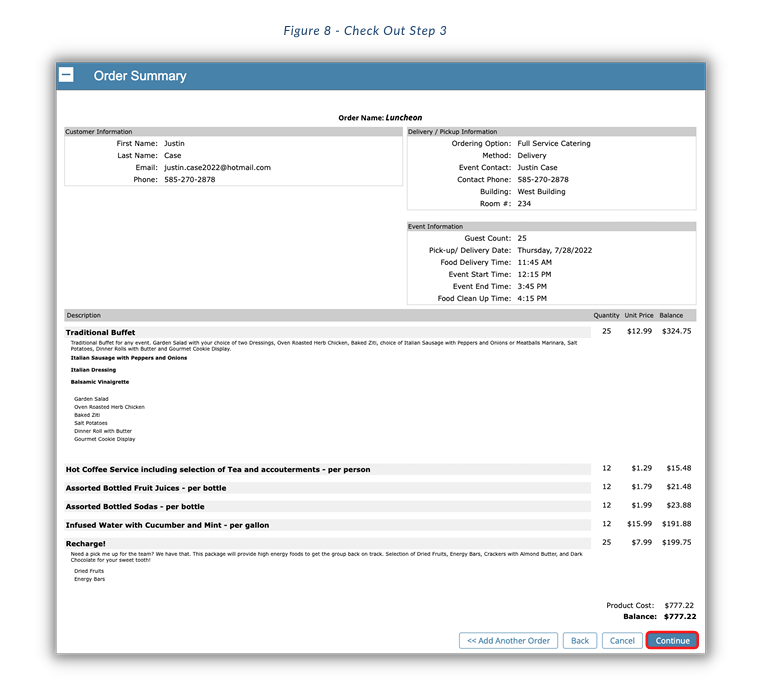This screenshot has width=762, height=682.
Task: Click the Event Information section header
Action: pos(552,226)
